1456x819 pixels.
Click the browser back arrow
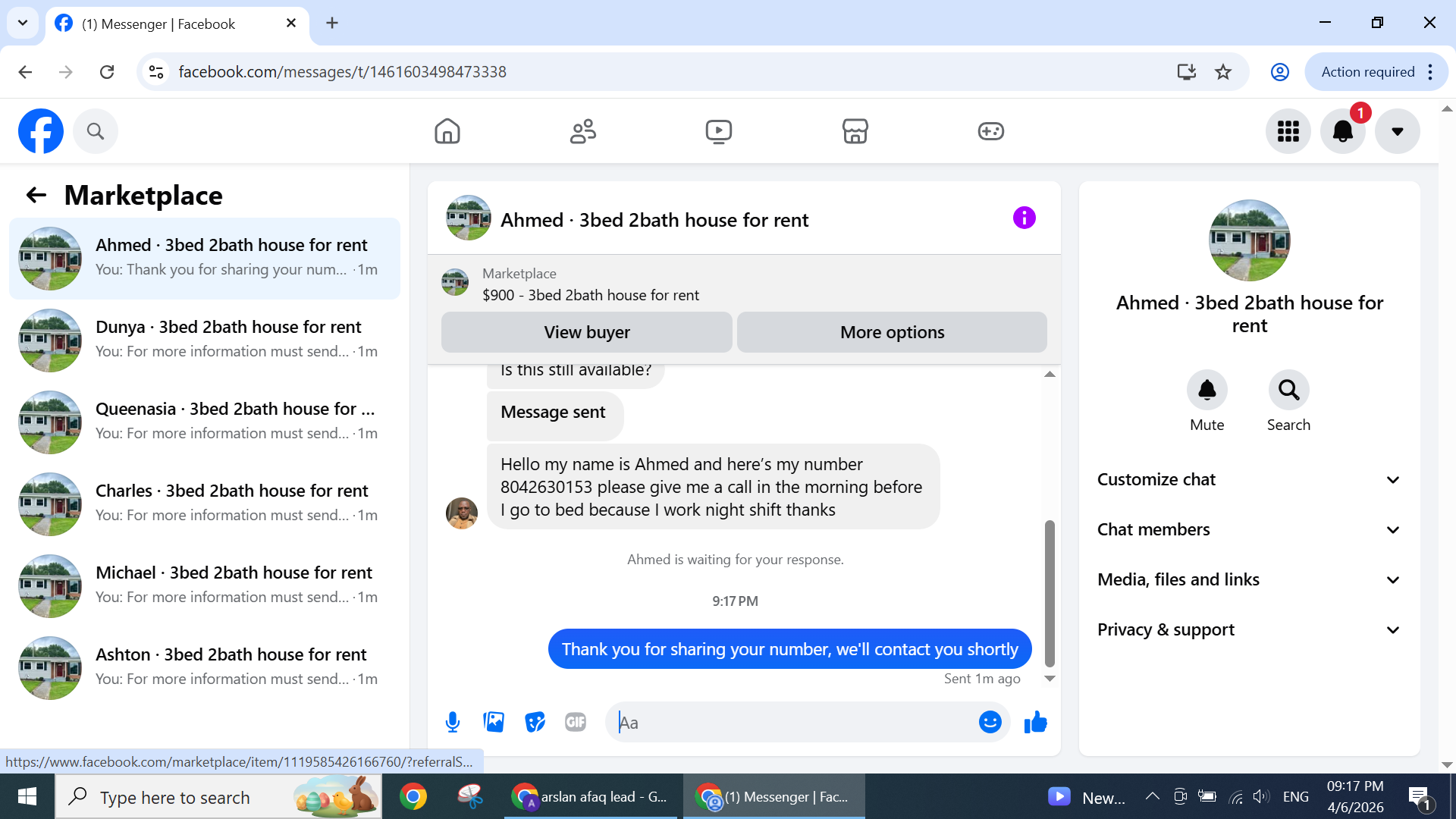tap(25, 72)
